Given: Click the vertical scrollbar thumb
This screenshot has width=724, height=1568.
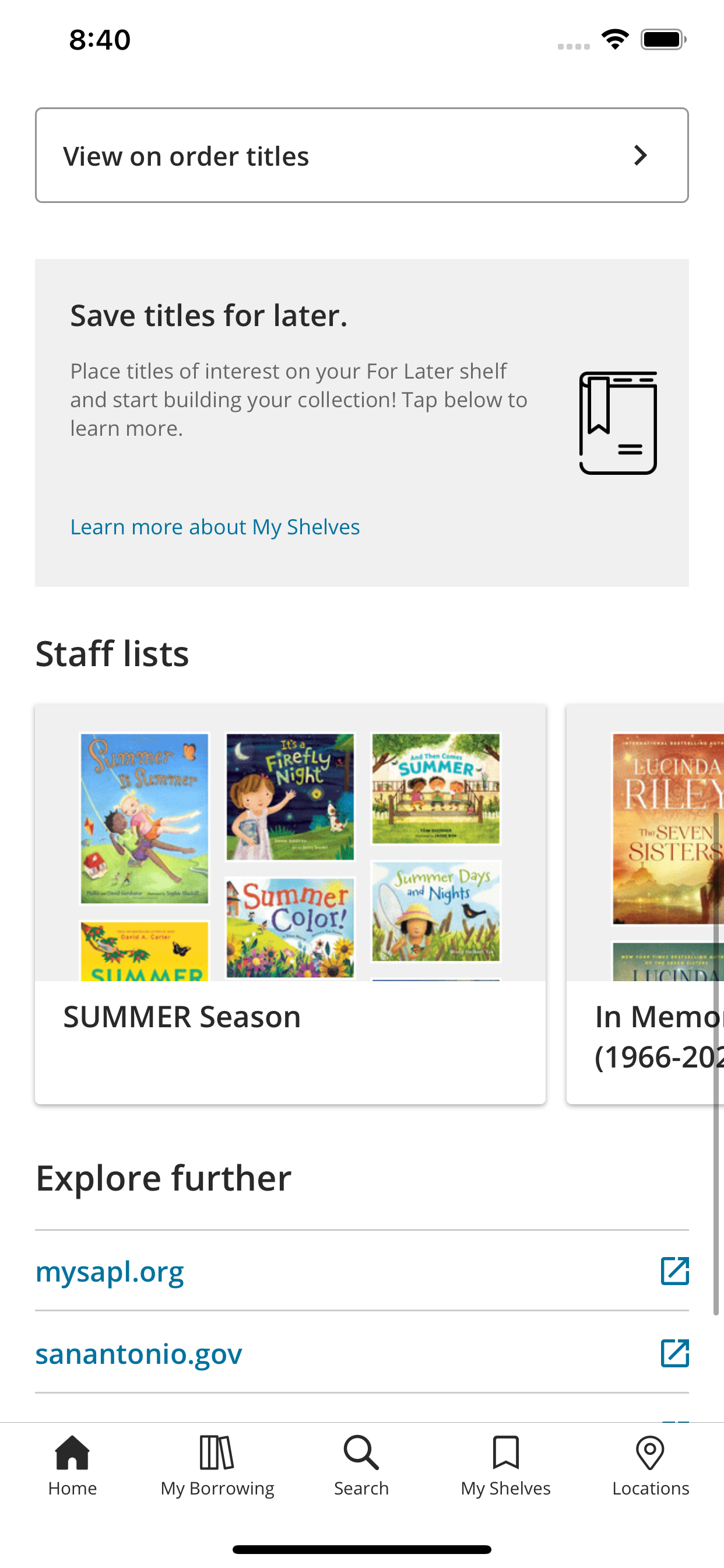Looking at the screenshot, I should click(x=716, y=1064).
